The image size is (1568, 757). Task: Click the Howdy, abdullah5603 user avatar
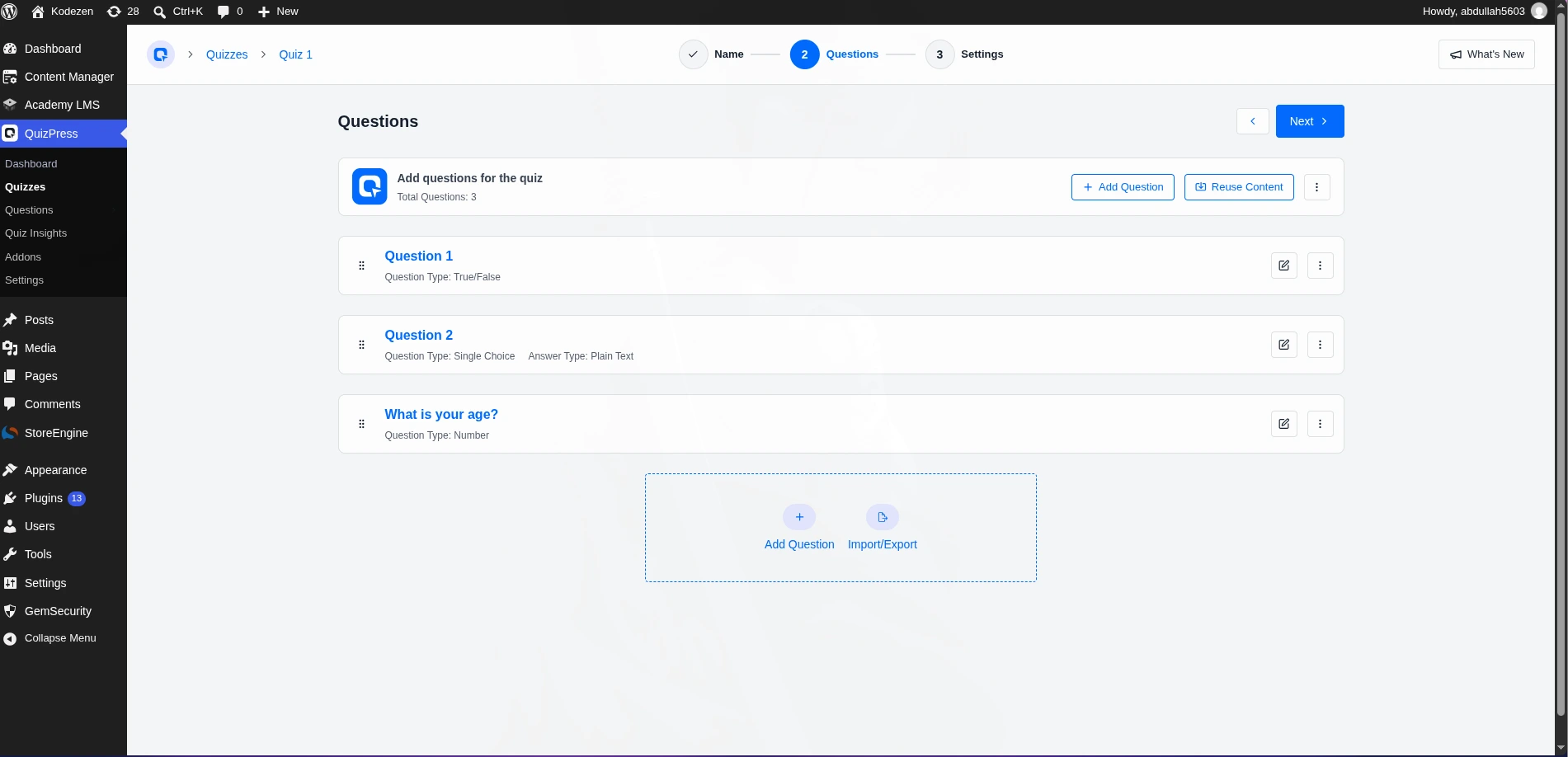pyautogui.click(x=1539, y=12)
